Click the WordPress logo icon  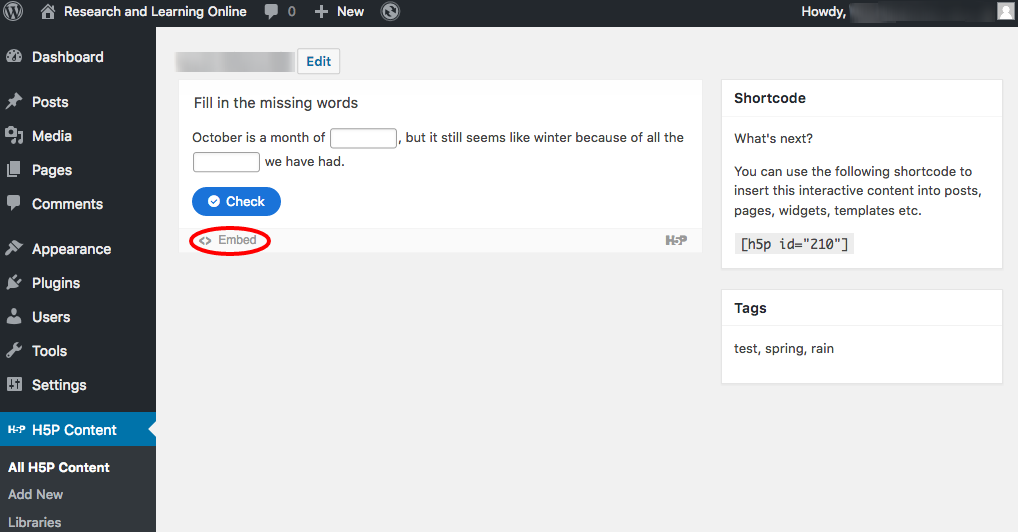pos(14,11)
